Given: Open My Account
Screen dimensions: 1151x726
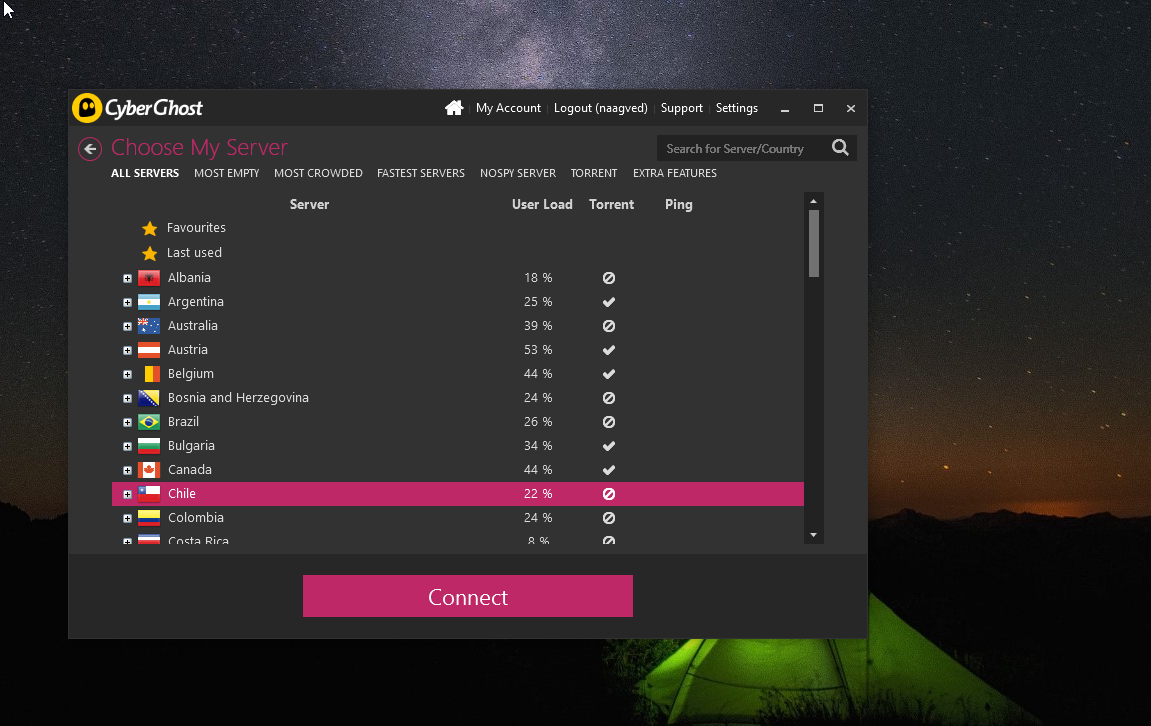Looking at the screenshot, I should [508, 108].
